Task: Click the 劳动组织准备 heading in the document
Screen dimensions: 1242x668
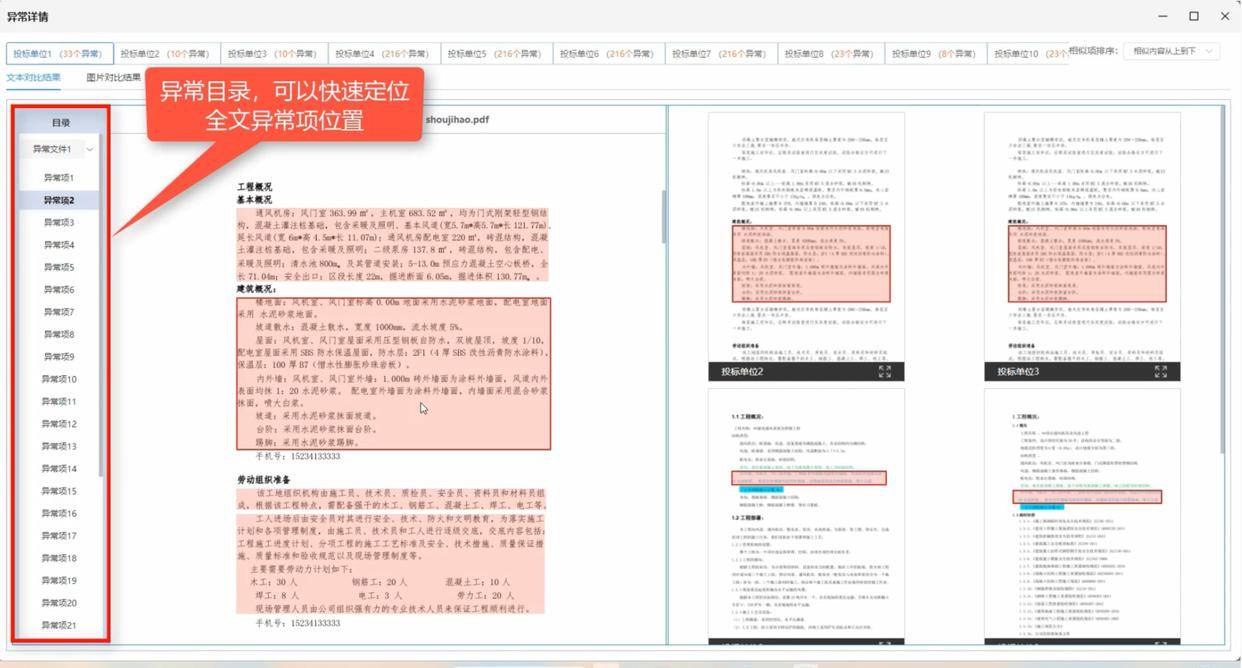Action: pyautogui.click(x=264, y=480)
